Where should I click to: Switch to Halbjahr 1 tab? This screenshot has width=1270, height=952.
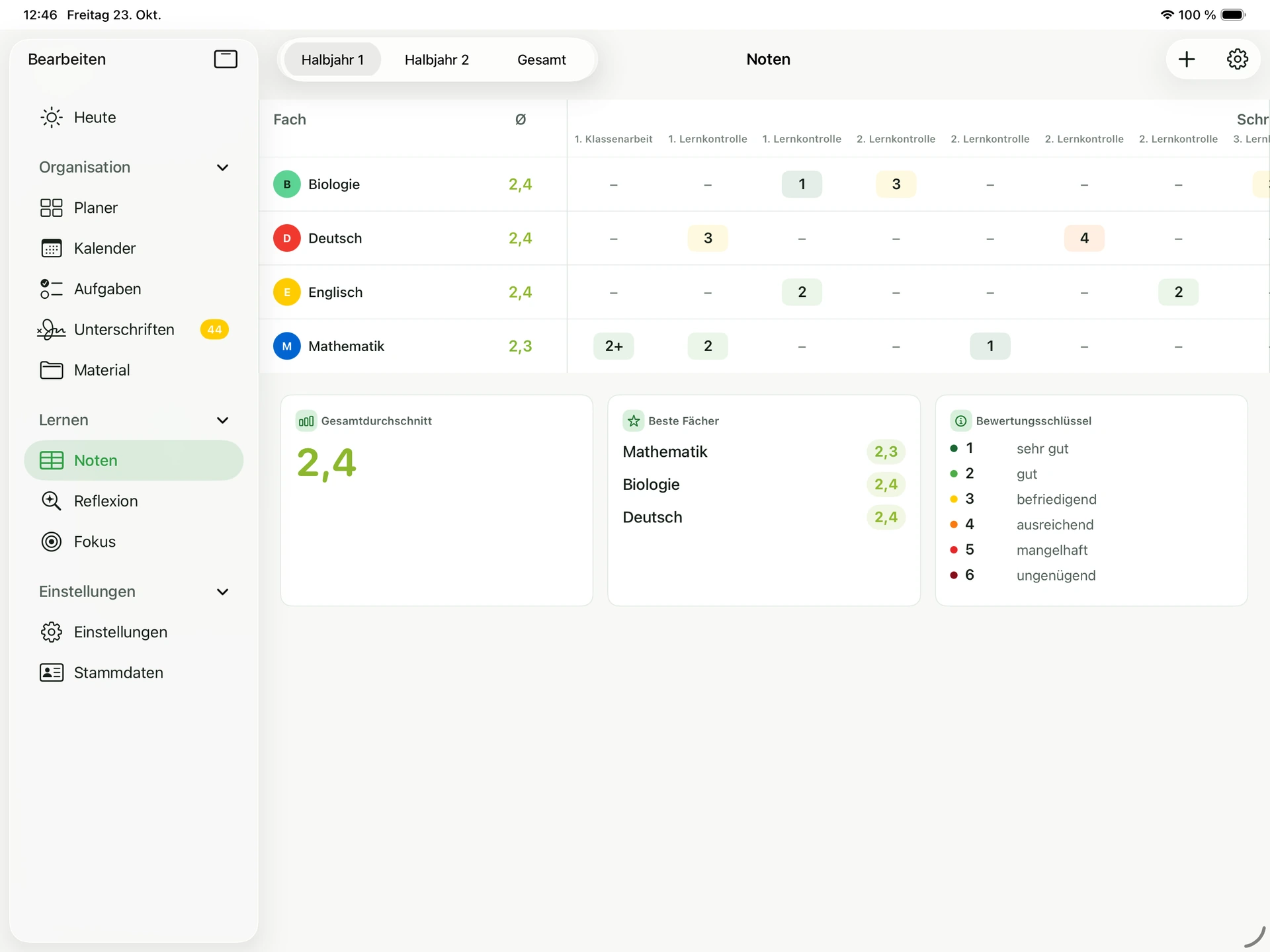[x=333, y=59]
